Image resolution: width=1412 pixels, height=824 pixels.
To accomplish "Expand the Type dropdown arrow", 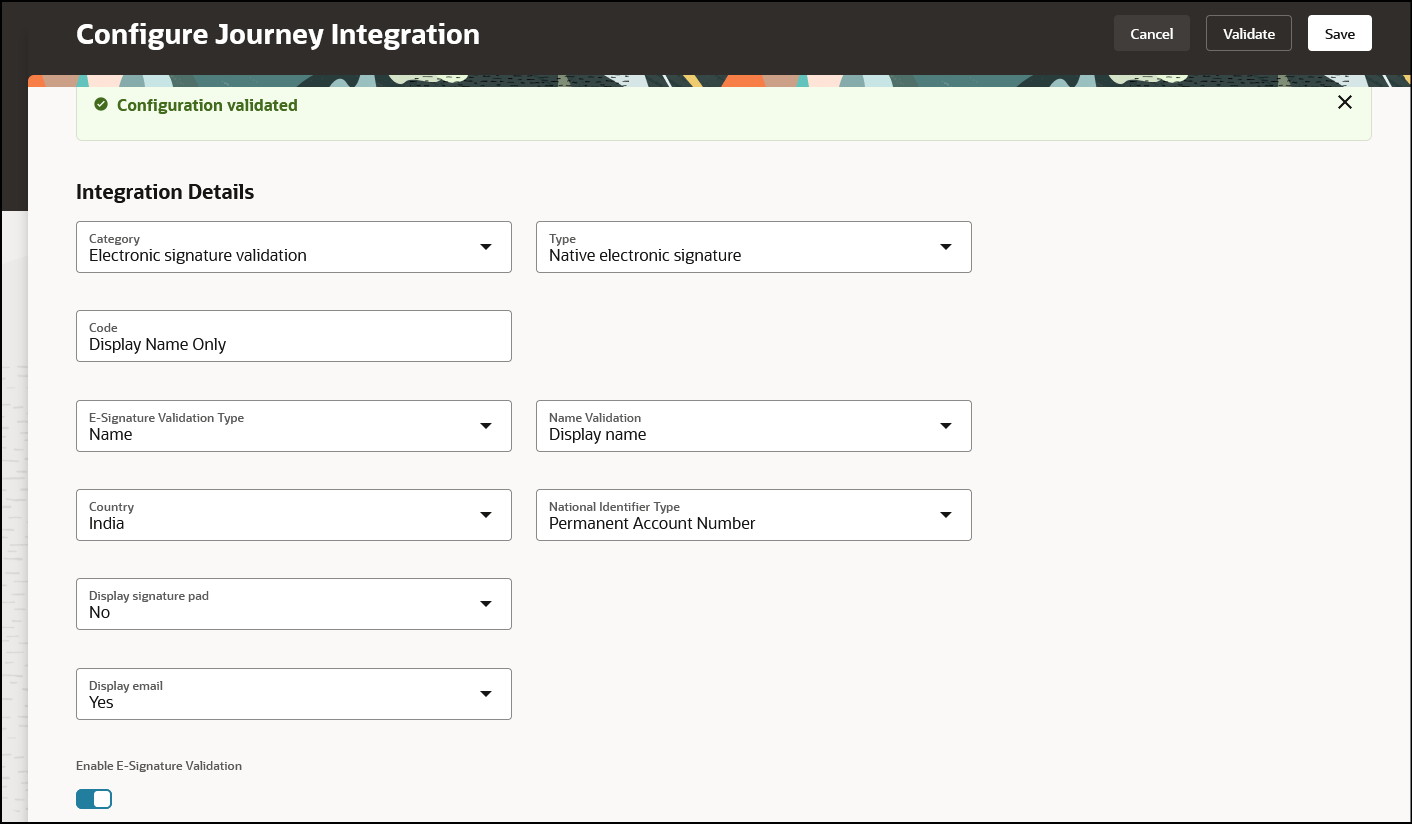I will 946,247.
